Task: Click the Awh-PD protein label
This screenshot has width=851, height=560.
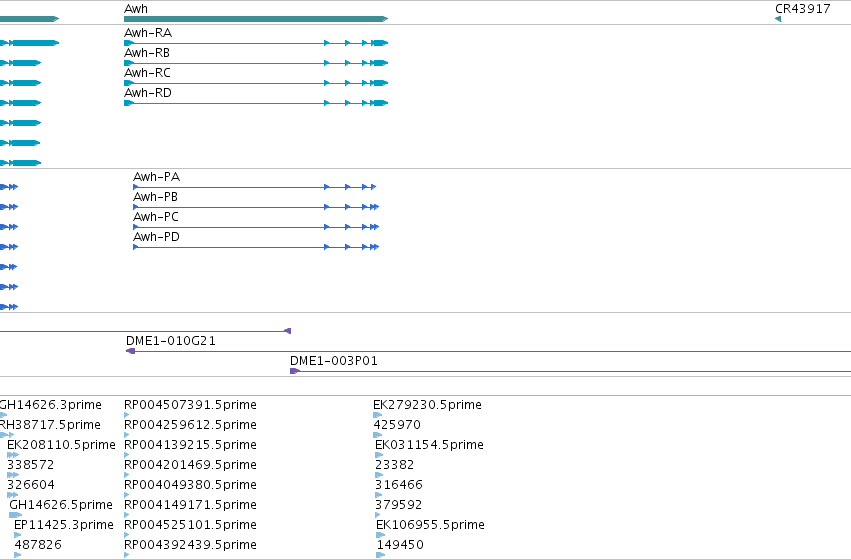Action: [x=156, y=237]
